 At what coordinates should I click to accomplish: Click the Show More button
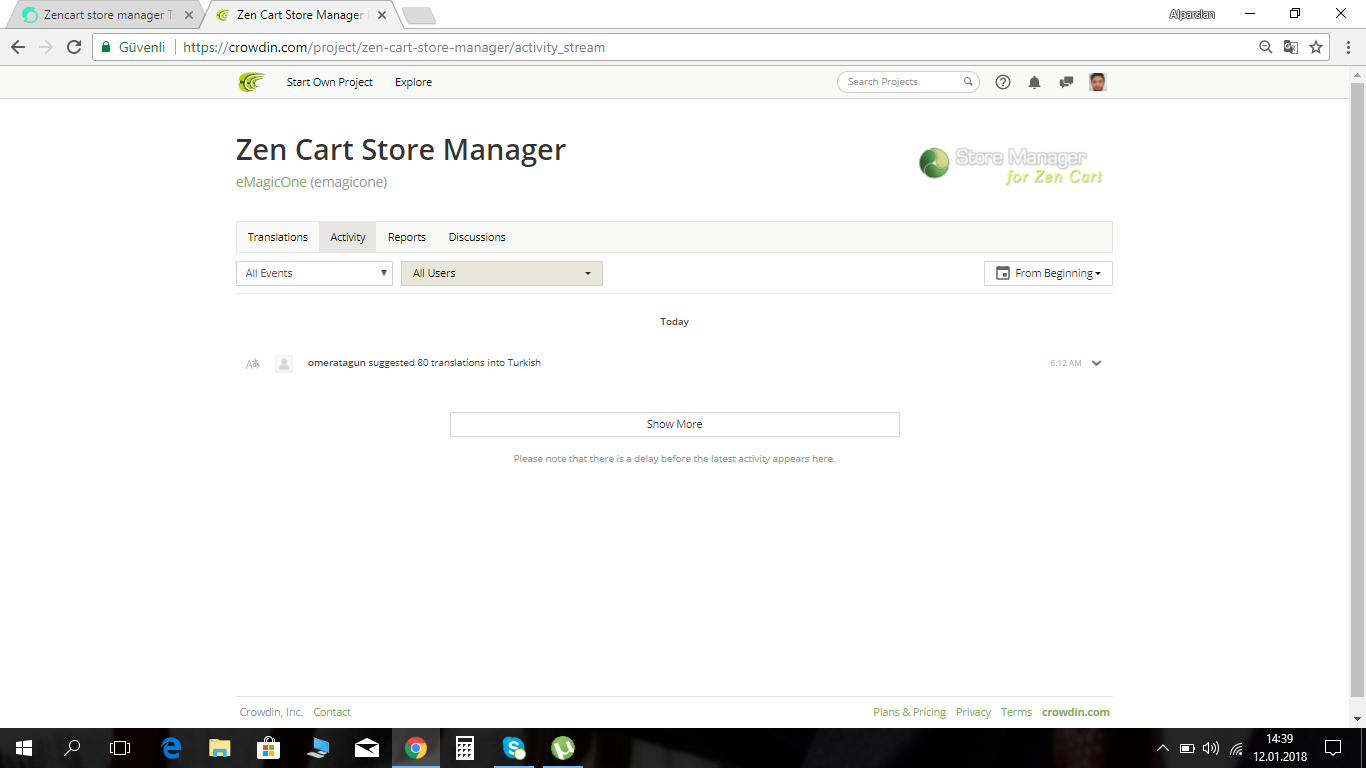pyautogui.click(x=675, y=424)
